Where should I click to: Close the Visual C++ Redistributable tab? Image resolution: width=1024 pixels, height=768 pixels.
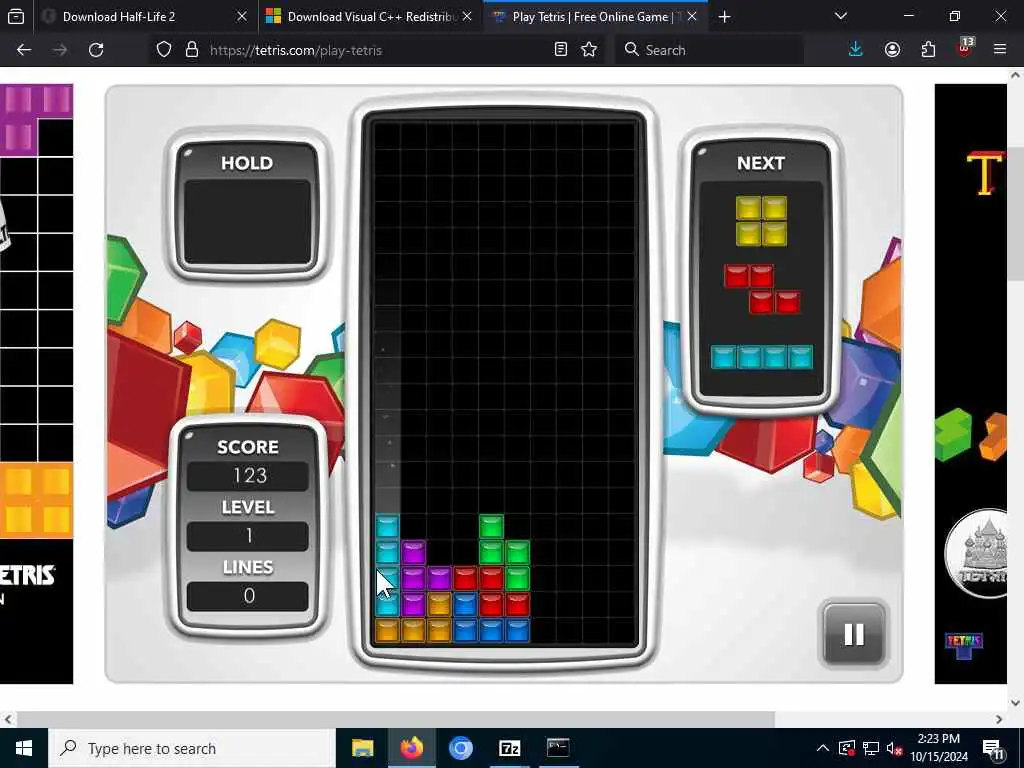coord(467,17)
